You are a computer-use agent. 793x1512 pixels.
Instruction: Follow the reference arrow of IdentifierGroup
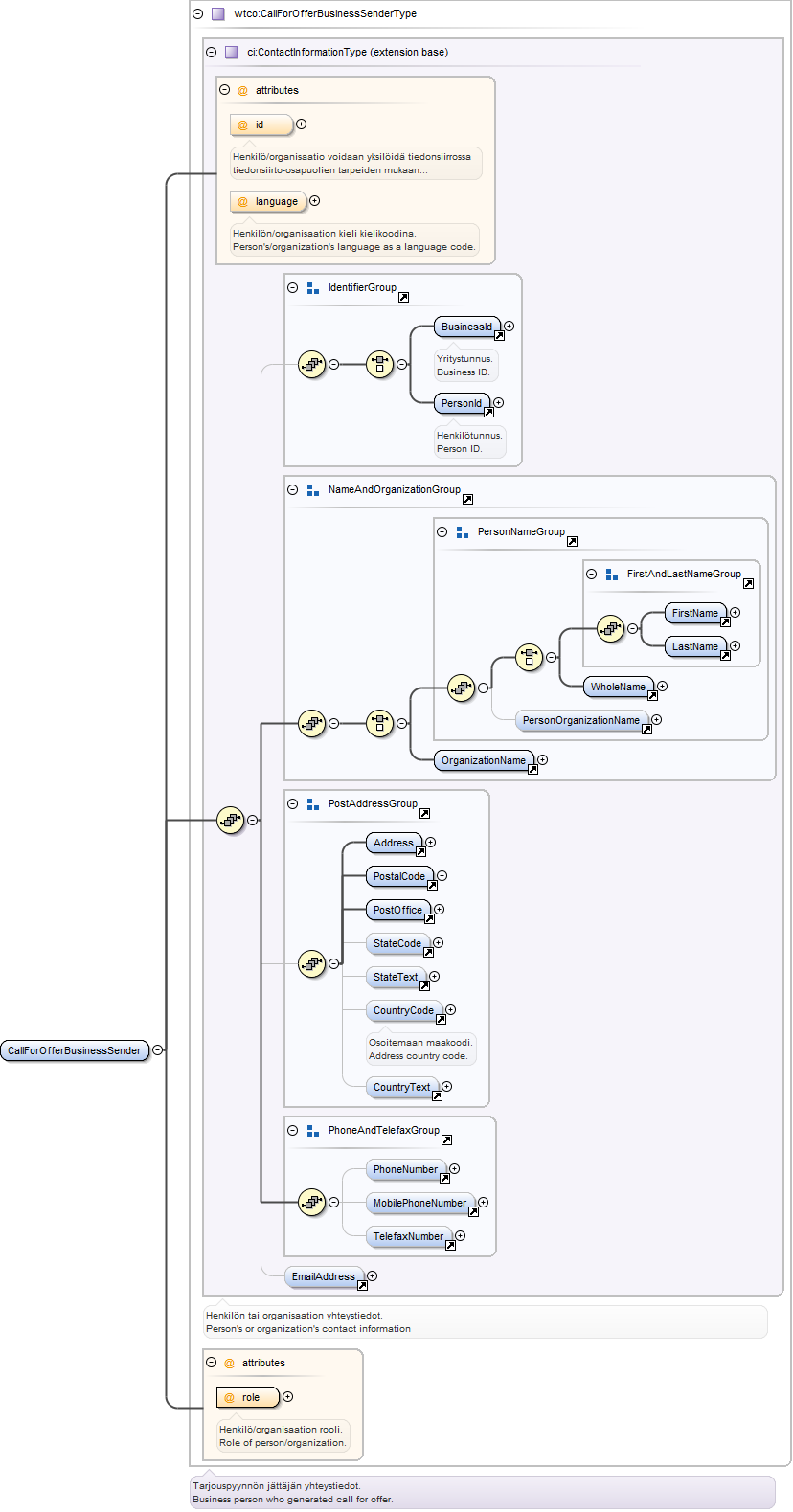[404, 298]
